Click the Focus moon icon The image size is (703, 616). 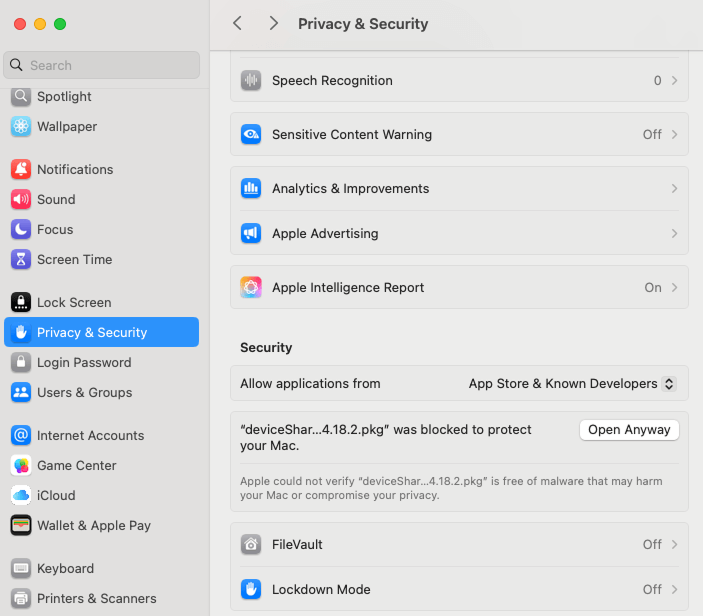[21, 230]
